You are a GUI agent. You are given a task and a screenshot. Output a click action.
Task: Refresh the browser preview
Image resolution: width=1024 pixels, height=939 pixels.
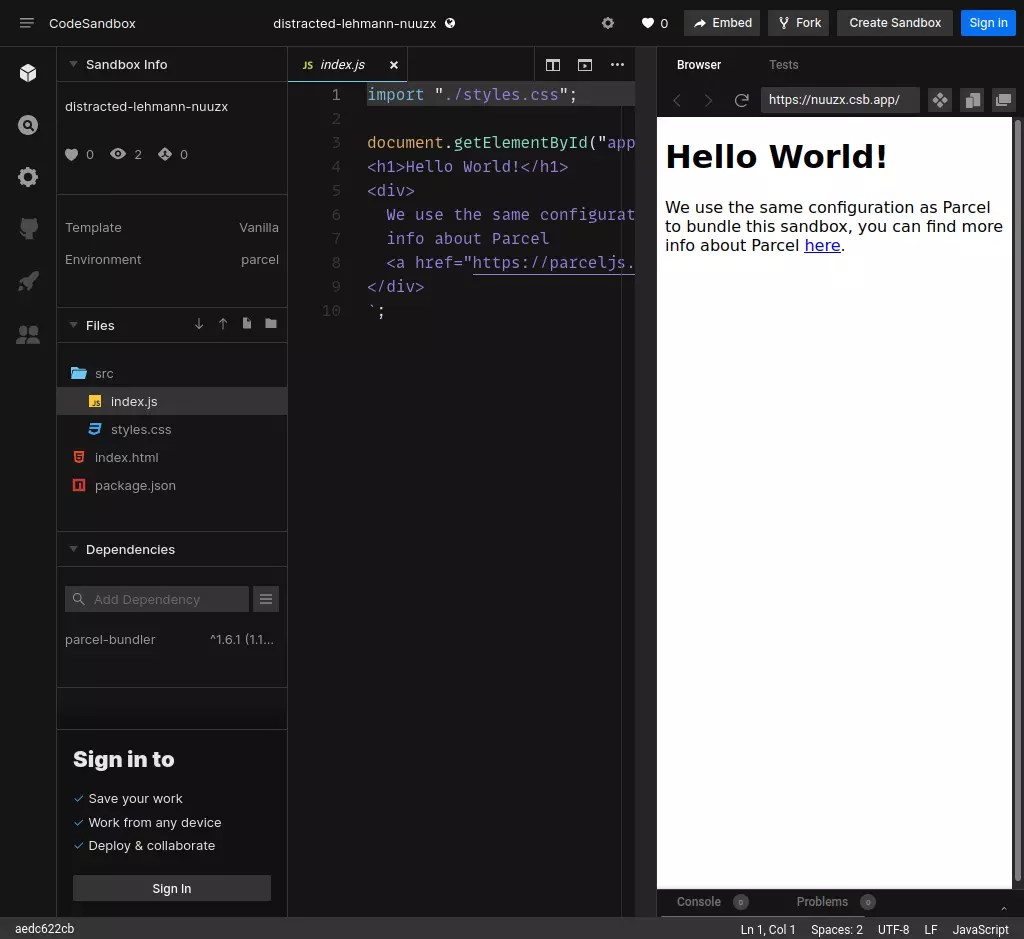pyautogui.click(x=741, y=99)
